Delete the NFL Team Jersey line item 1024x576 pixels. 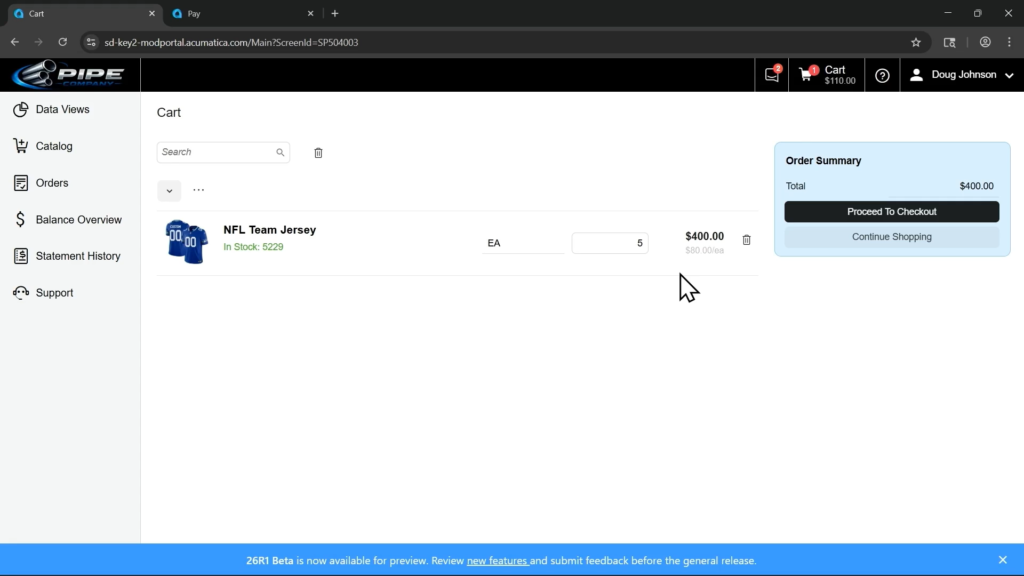[746, 240]
